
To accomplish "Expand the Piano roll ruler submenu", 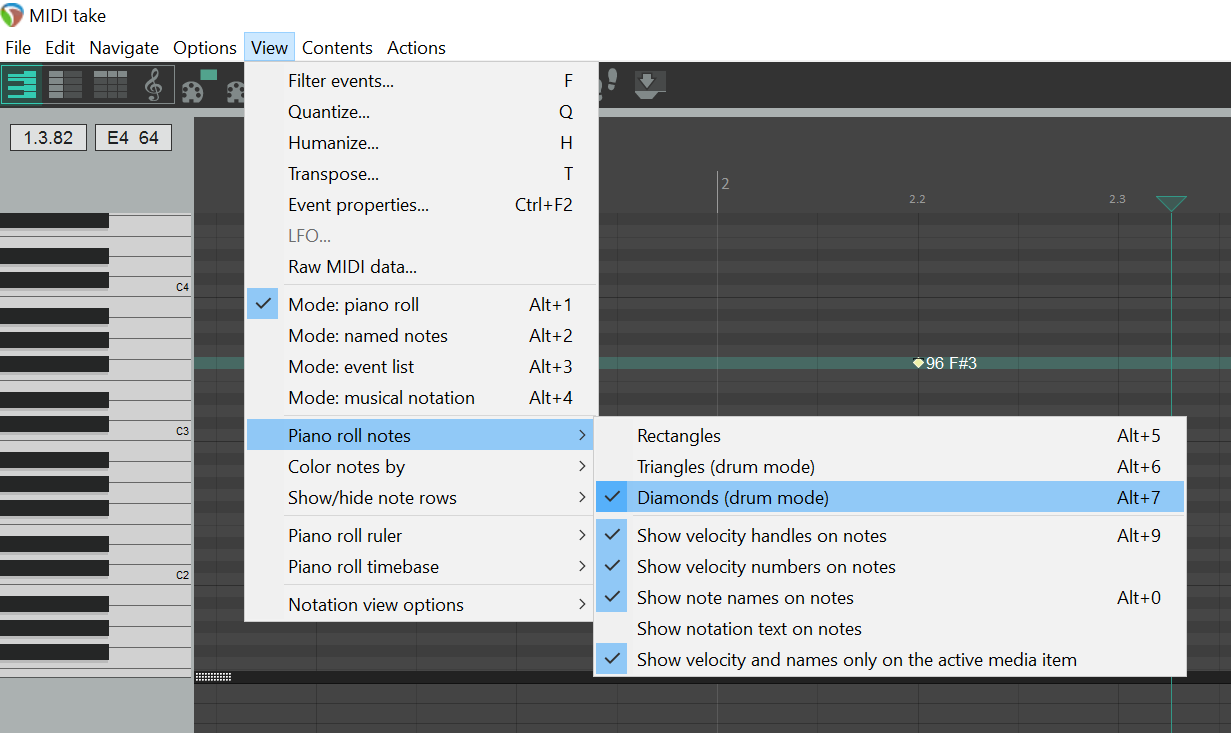I will coord(345,536).
